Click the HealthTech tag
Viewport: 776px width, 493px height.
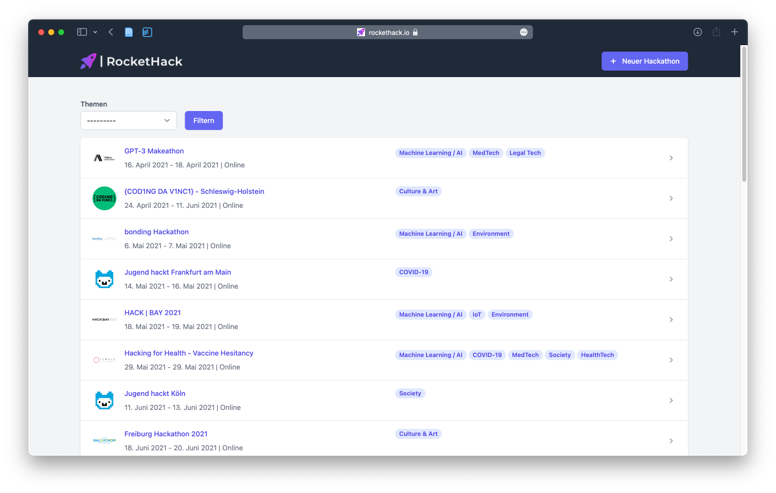pyautogui.click(x=597, y=355)
